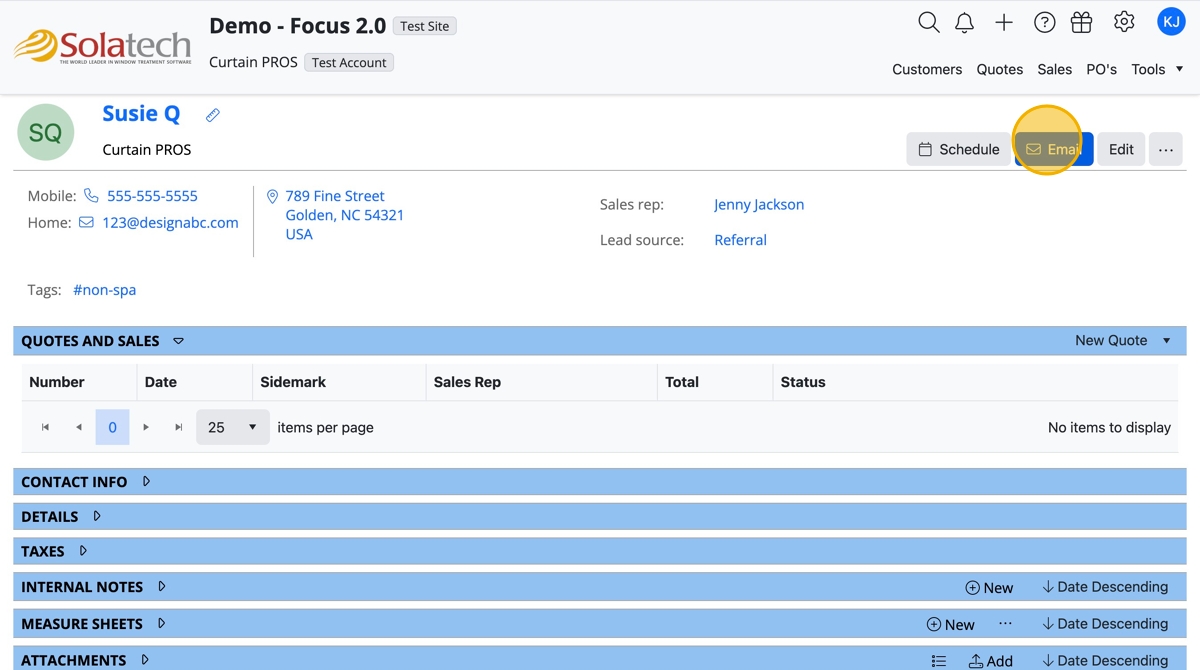Image resolution: width=1200 pixels, height=670 pixels.
Task: Click the three-dots more actions button
Action: (1166, 149)
